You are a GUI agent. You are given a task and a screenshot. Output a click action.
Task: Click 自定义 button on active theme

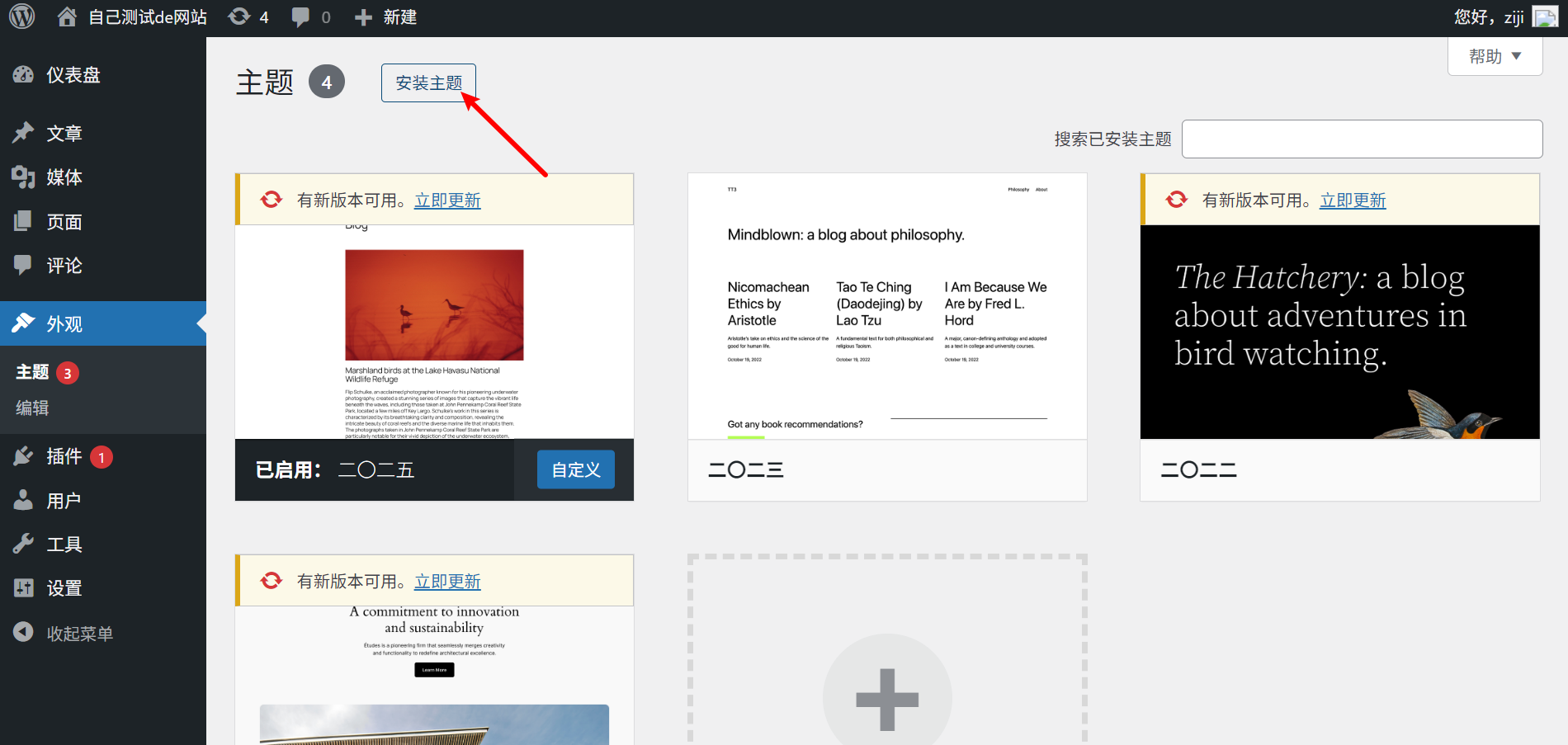(576, 469)
